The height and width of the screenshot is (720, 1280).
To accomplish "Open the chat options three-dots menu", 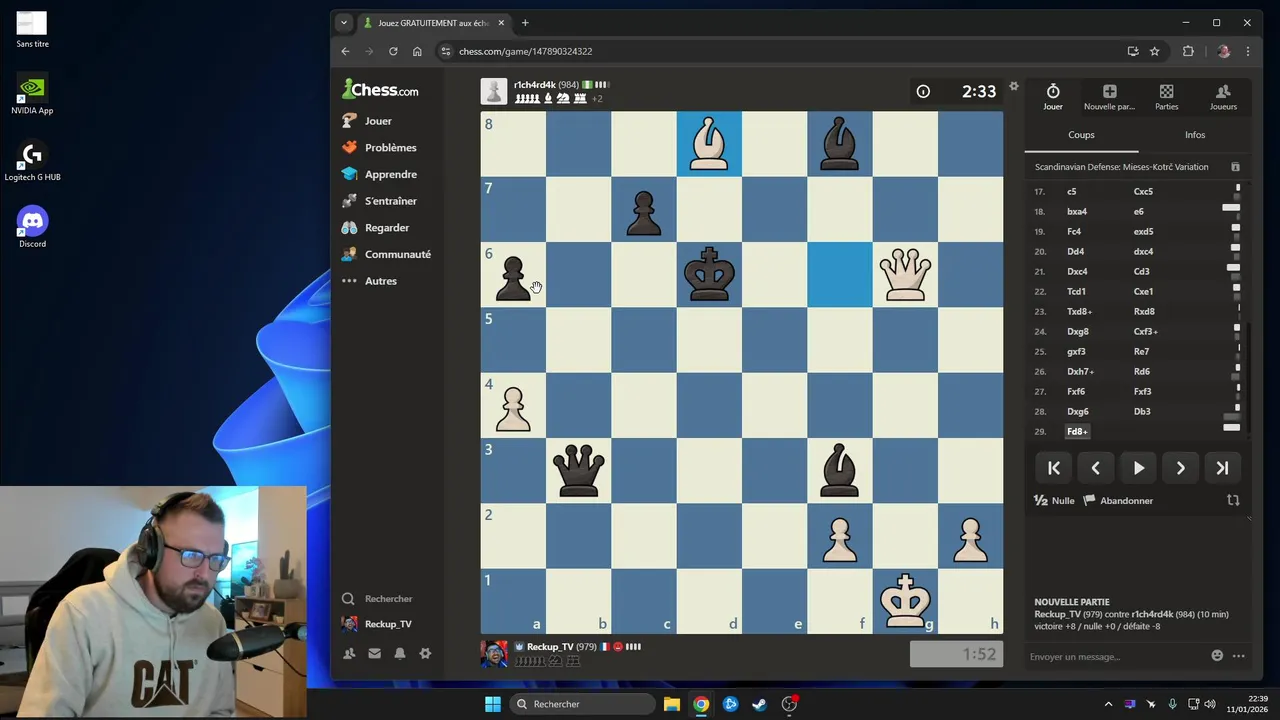I will coord(1238,656).
